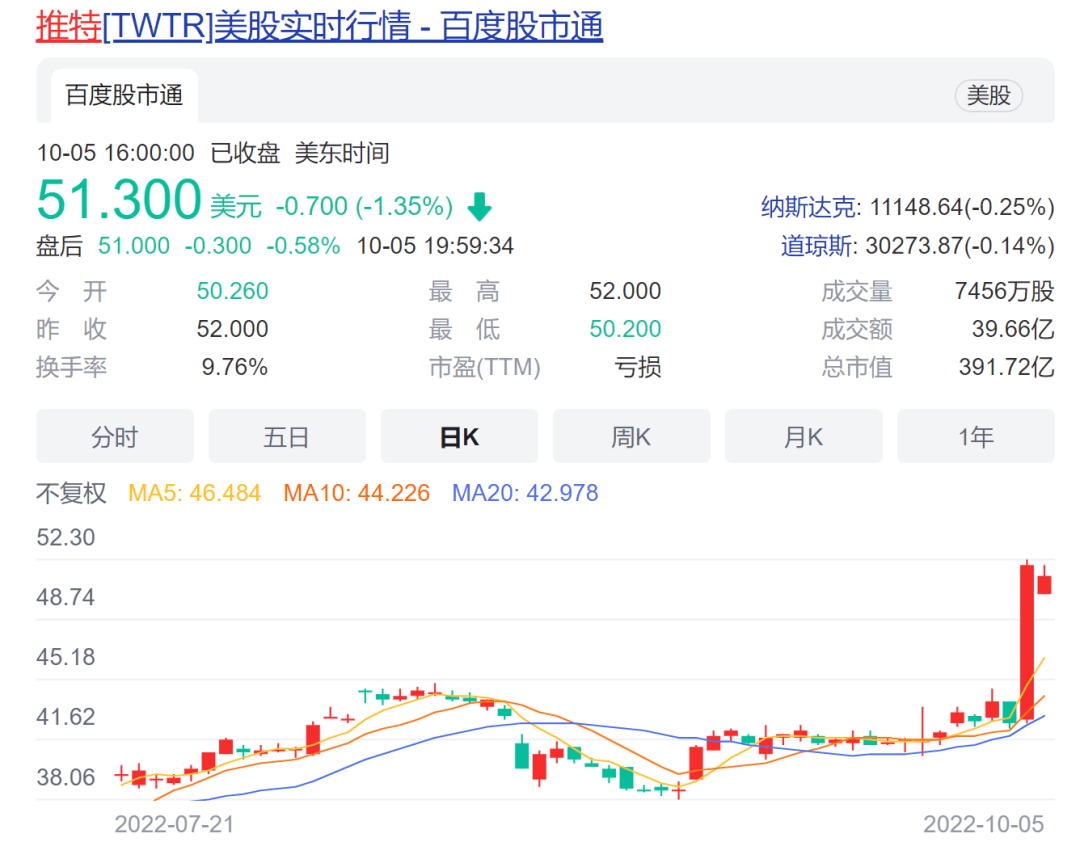Click the green down arrow icon
Viewport: 1080px width, 842px height.
pyautogui.click(x=479, y=207)
